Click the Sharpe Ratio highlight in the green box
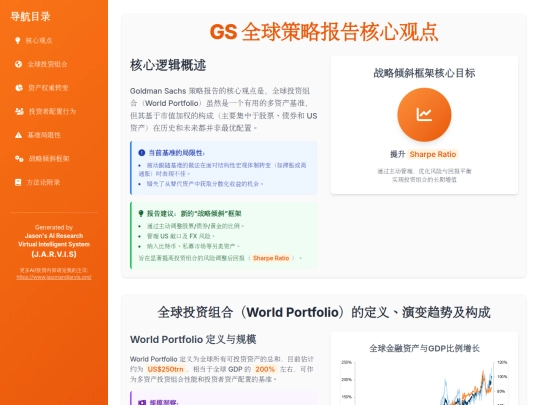Viewport: 540px width, 405px height. (271, 258)
